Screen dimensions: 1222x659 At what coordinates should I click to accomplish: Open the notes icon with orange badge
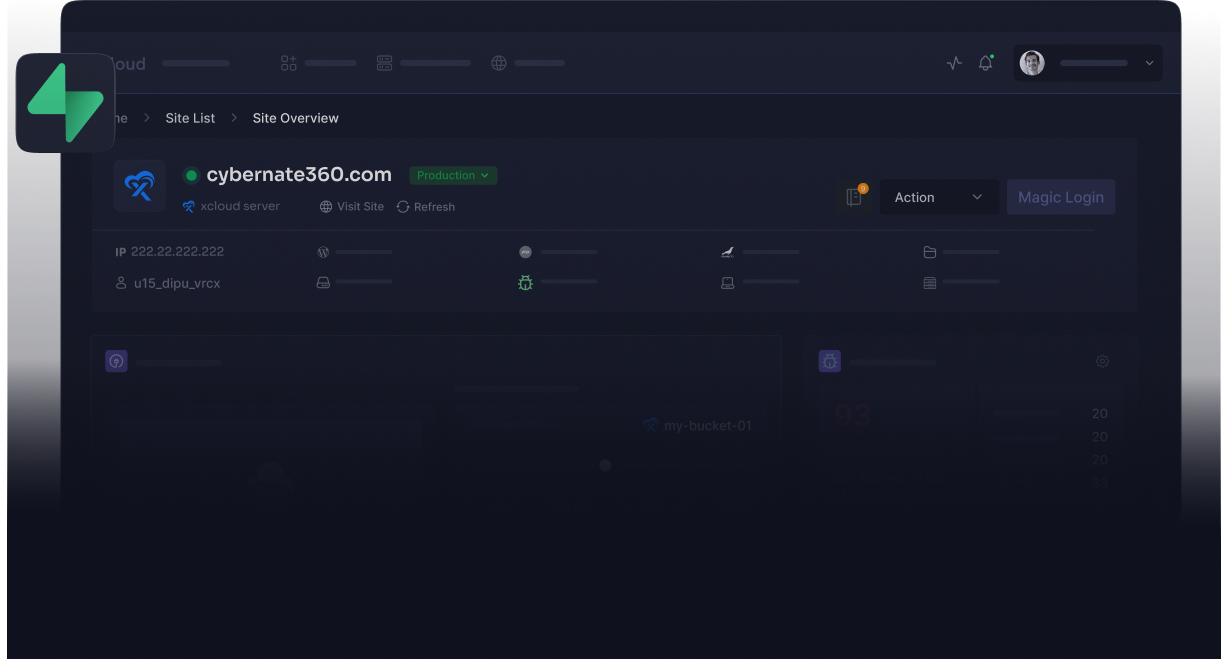click(x=854, y=197)
